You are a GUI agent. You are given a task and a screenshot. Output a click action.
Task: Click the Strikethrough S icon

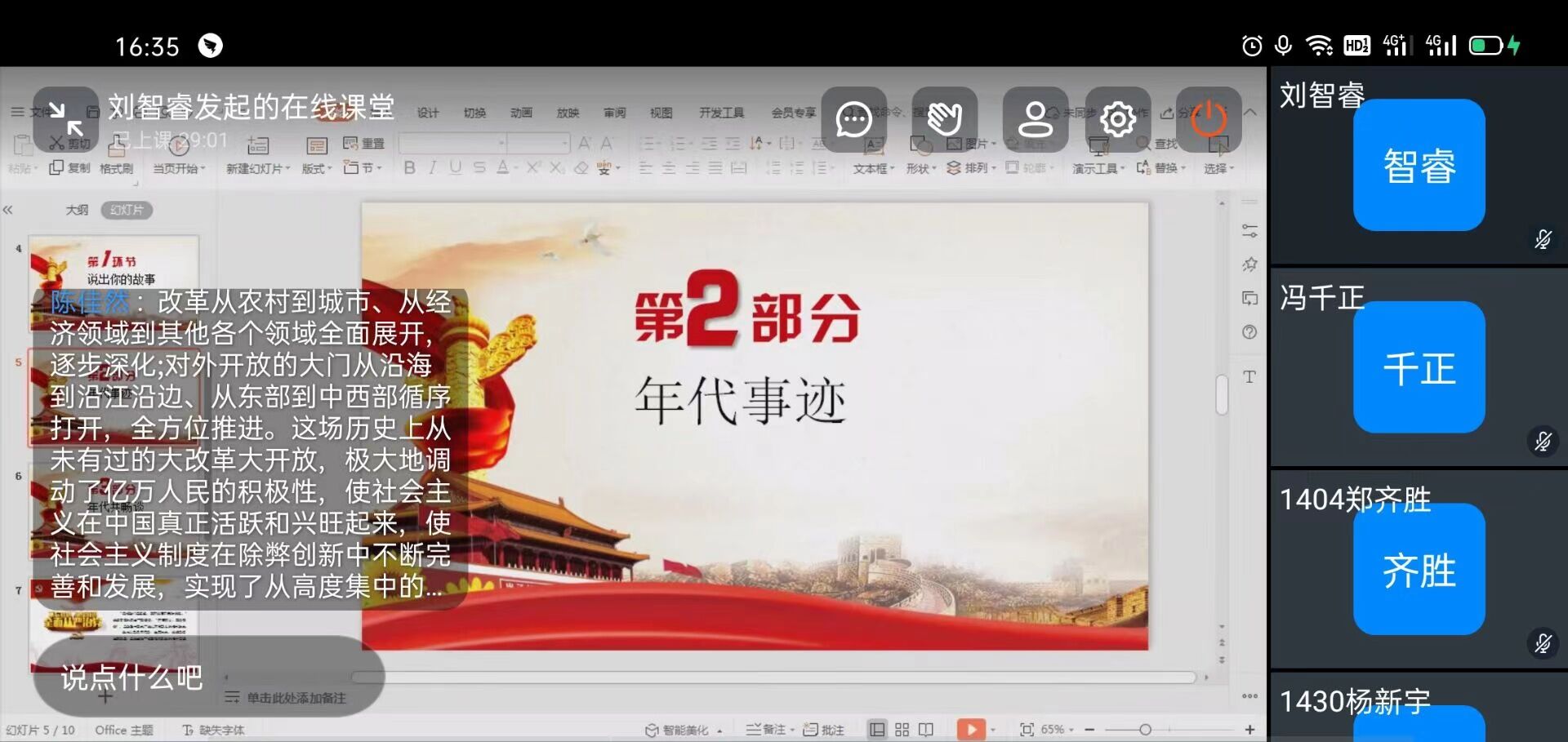(x=479, y=167)
